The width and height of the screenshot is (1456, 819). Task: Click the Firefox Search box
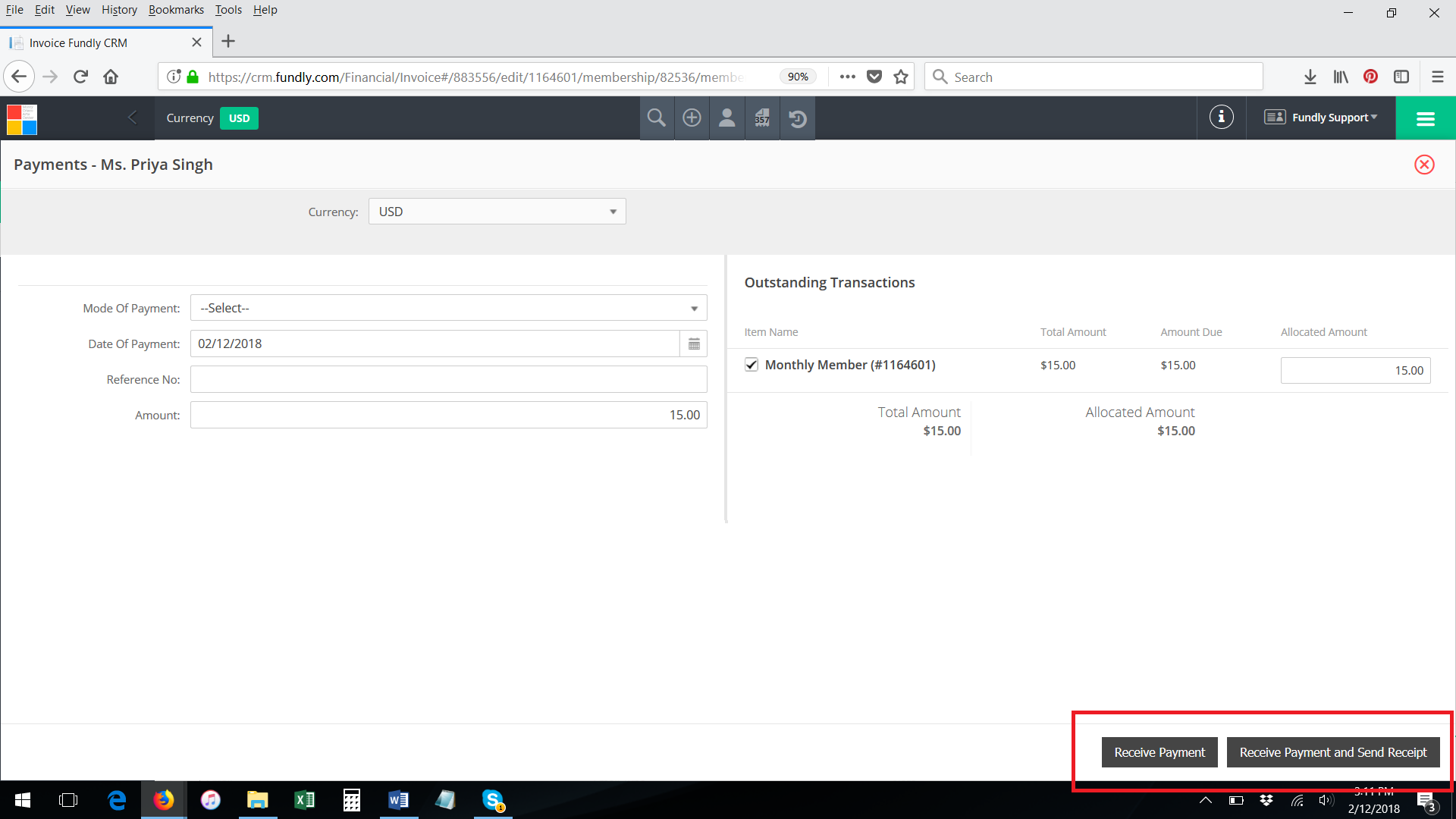tap(1094, 77)
